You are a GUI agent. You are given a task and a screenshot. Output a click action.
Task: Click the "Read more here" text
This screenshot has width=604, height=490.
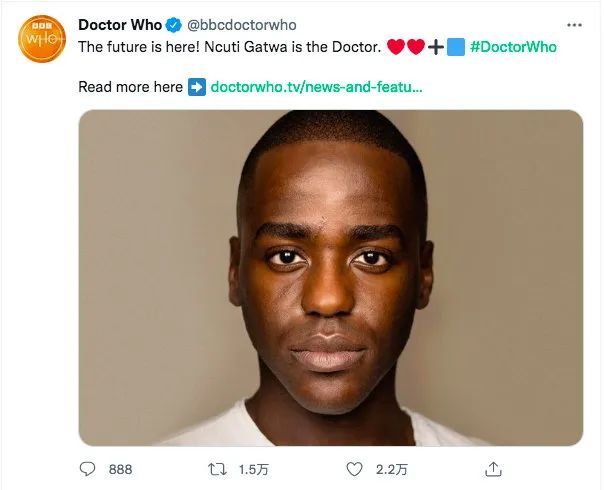pos(130,87)
